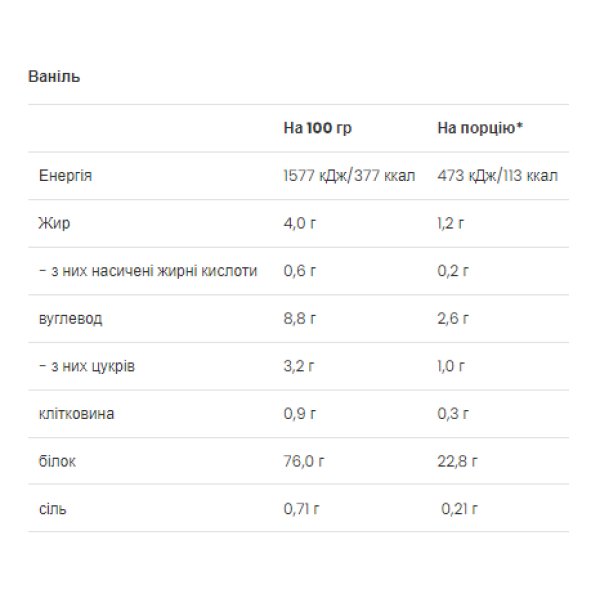Select the На порцію* column header
The width and height of the screenshot is (600, 600).
coord(480,129)
